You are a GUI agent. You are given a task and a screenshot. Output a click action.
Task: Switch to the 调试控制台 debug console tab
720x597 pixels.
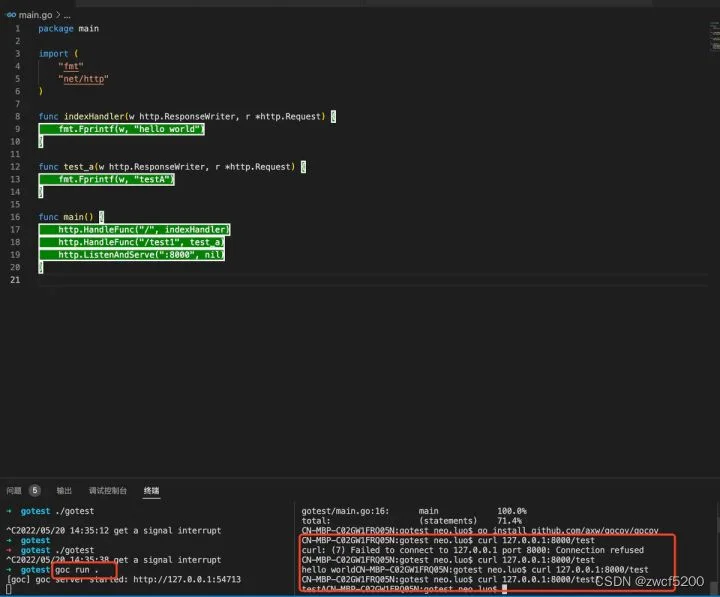(x=107, y=490)
